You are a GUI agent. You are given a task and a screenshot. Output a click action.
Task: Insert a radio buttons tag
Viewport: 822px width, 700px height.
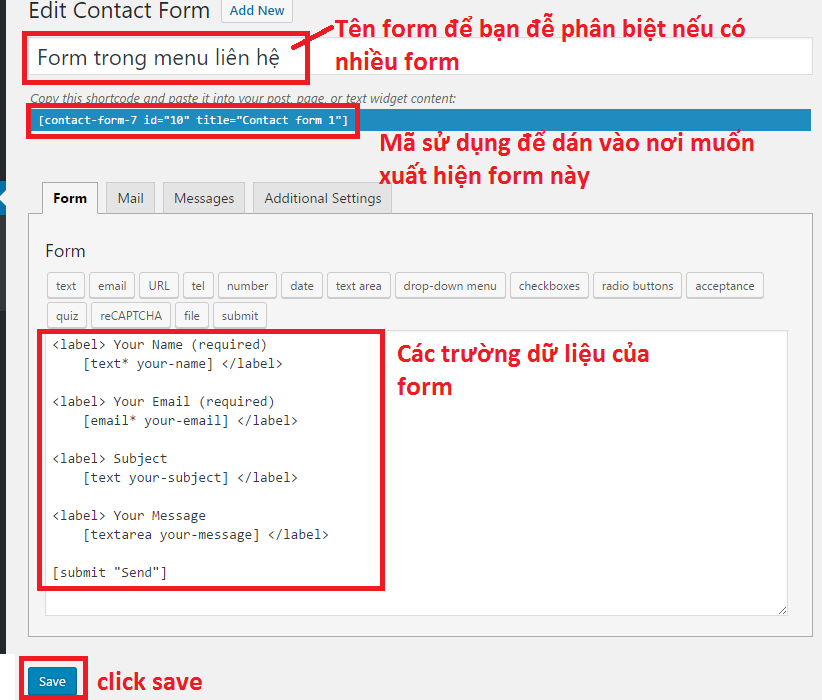[x=637, y=286]
